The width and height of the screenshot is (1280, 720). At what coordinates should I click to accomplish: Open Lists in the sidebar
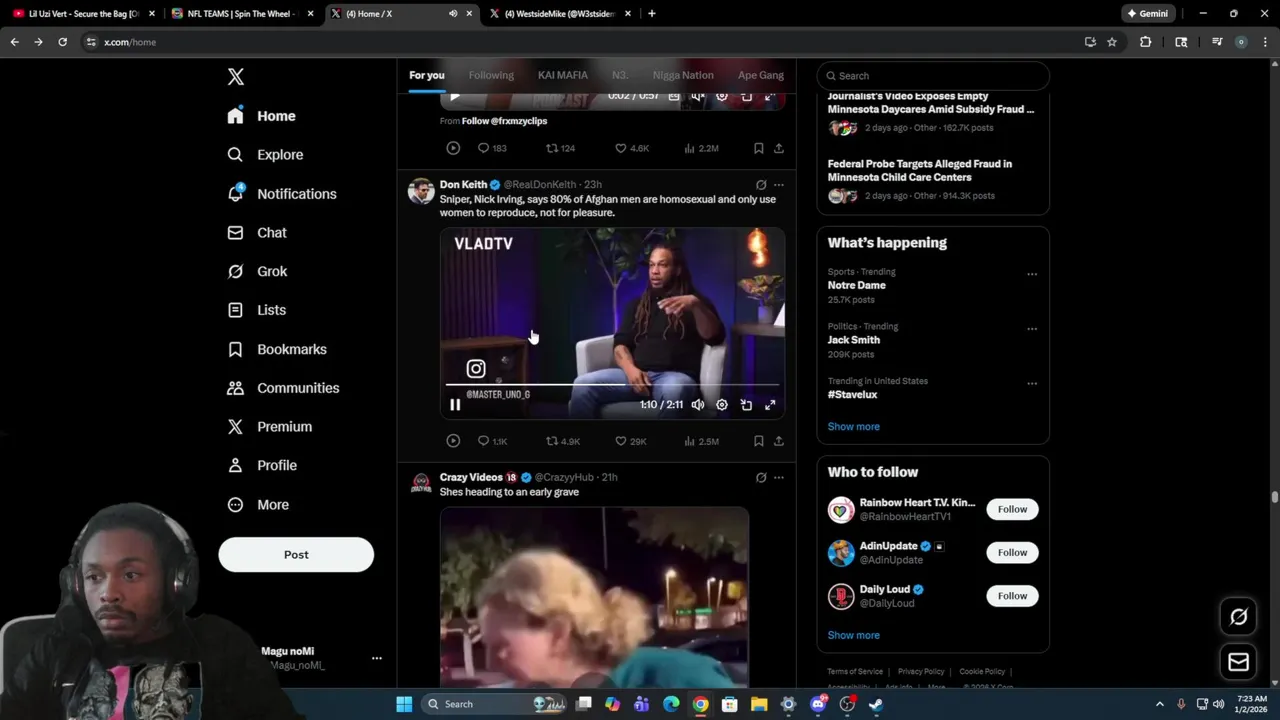pos(257,310)
